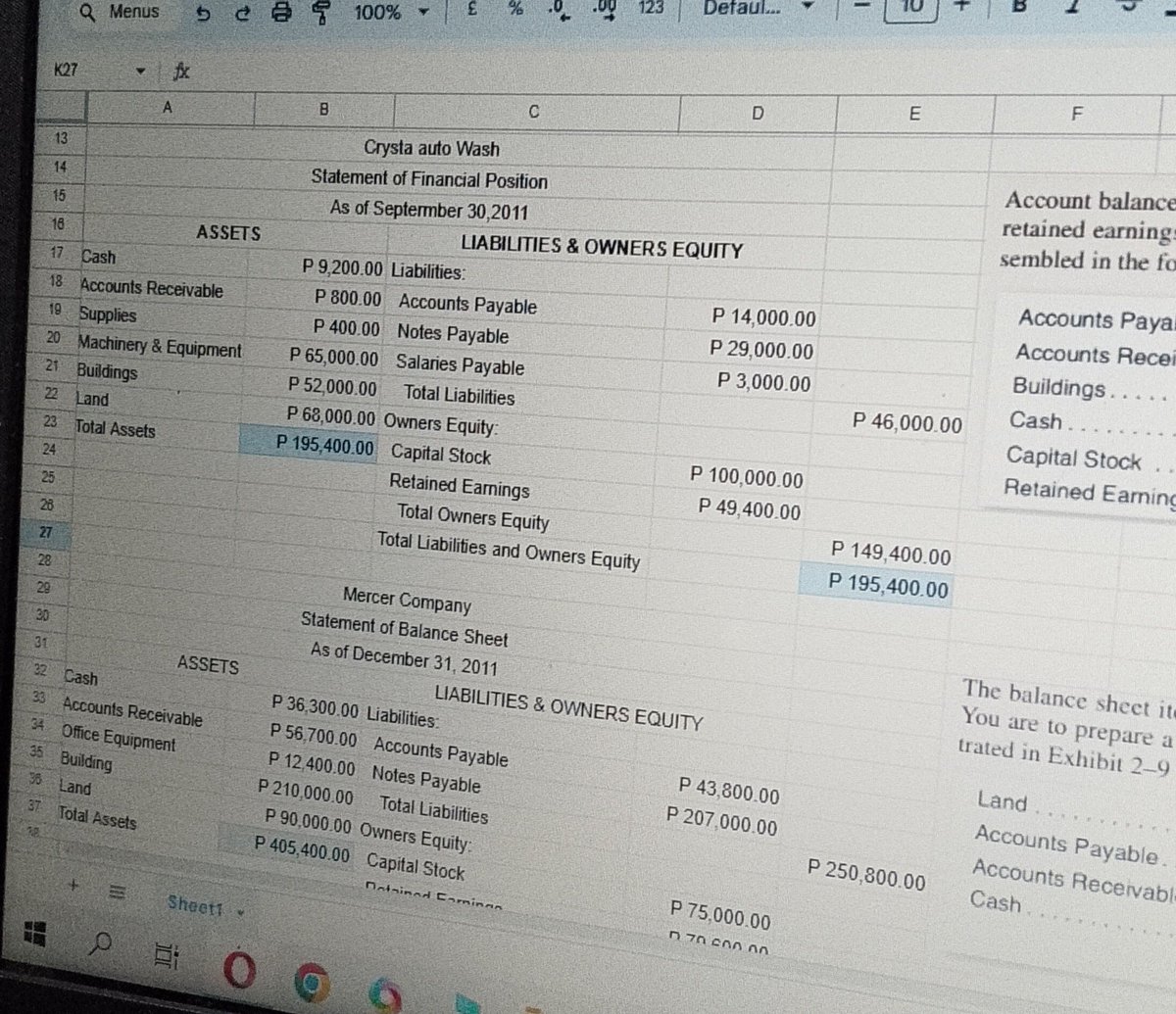Select the P 46,000.00 total liabilities cell
This screenshot has width=1176, height=1014.
click(907, 423)
